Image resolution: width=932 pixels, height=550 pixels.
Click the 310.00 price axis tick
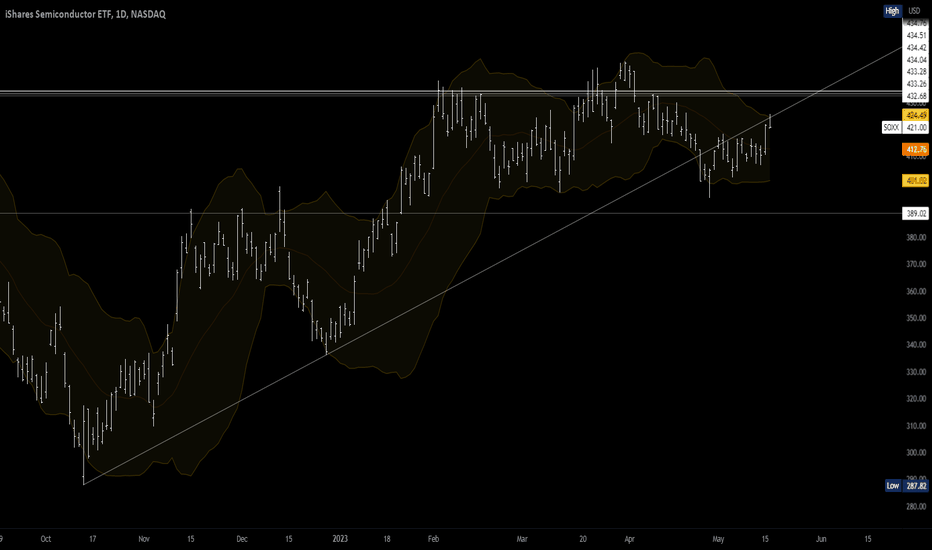(x=916, y=426)
